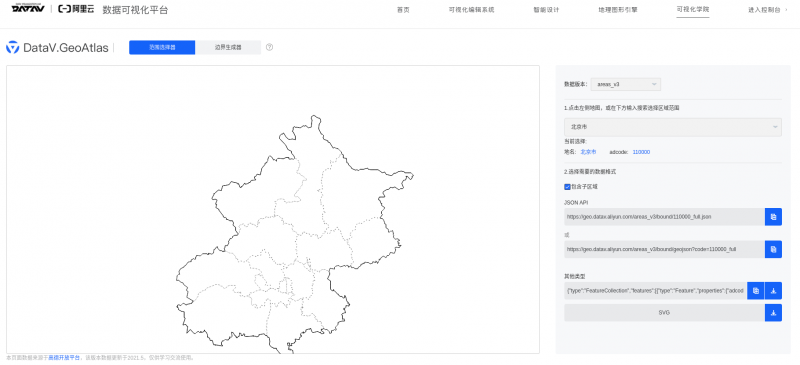800x365 pixels.
Task: Download the SVG boundary file
Action: tap(773, 312)
